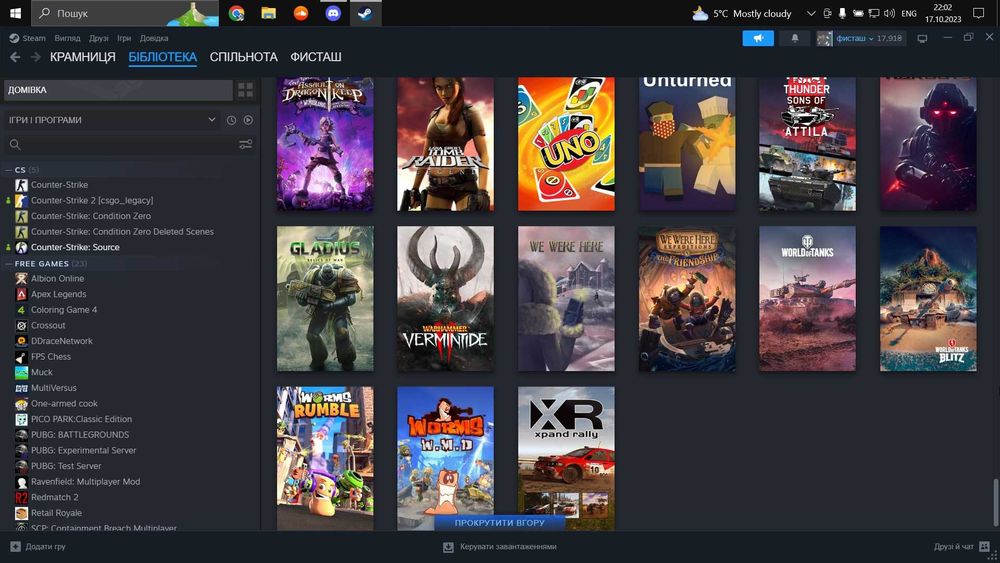Go forward with the right arrow
The image size is (1000, 563).
[36, 57]
